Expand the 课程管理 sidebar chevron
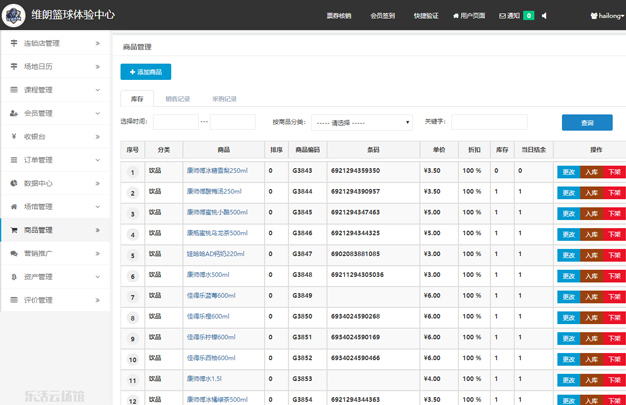 coord(97,90)
